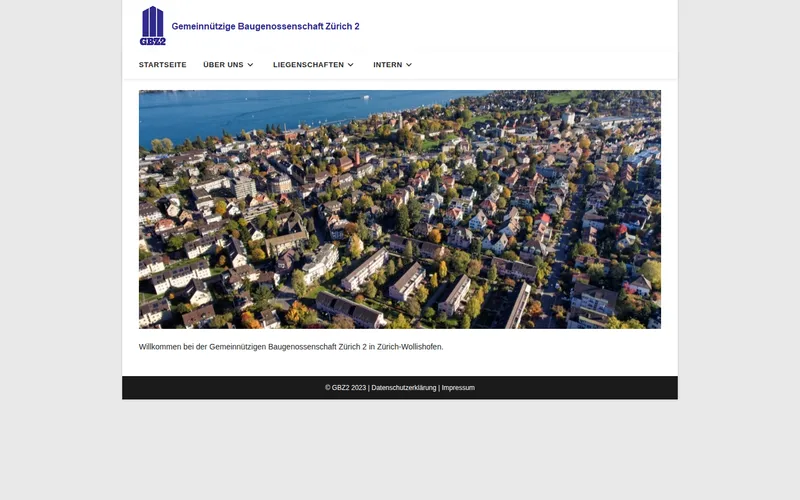Click the © GBZ2 2023 copyright text
Screen dimensions: 800x500
pyautogui.click(x=345, y=388)
